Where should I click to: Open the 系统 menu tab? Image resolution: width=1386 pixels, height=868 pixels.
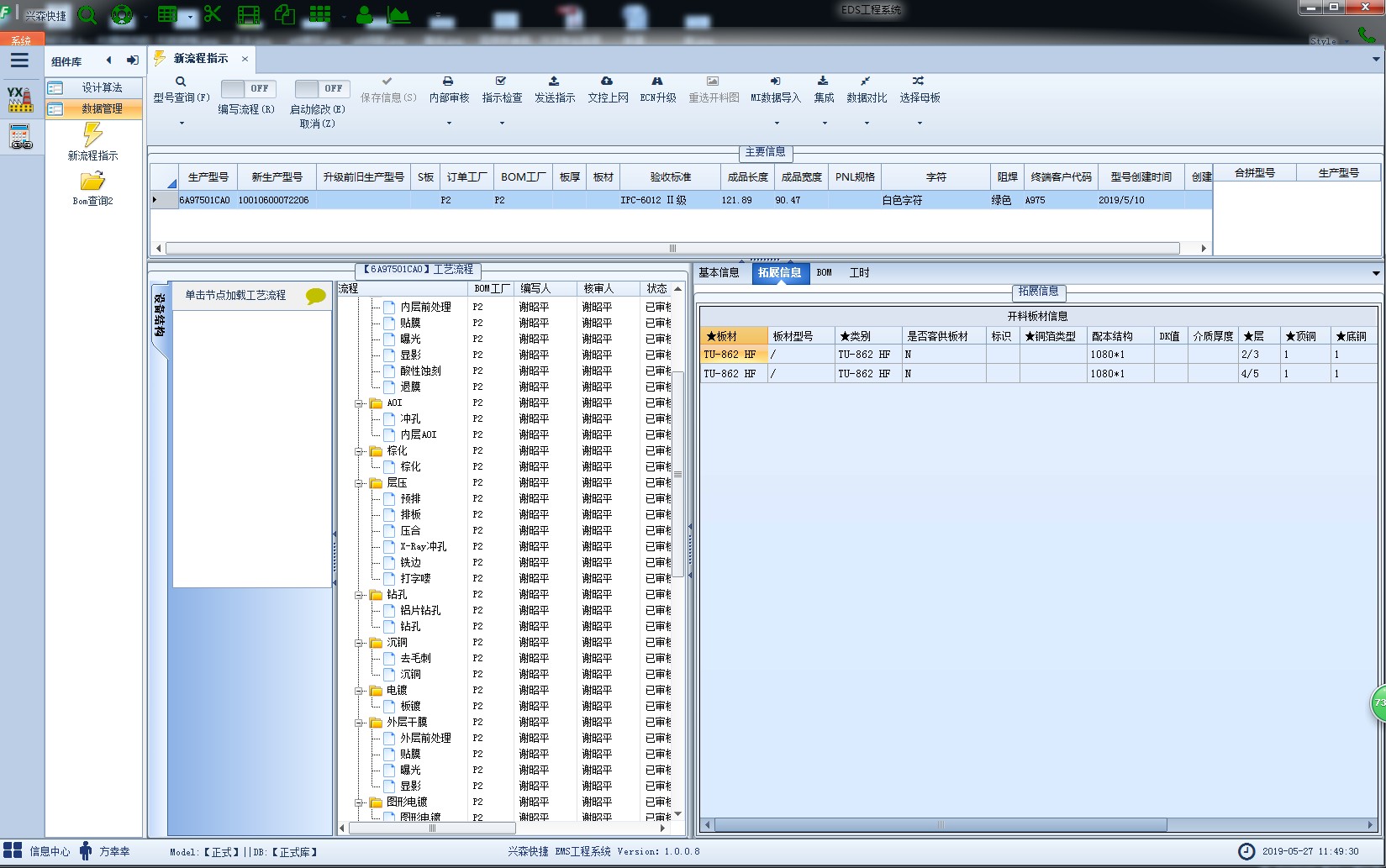click(20, 40)
